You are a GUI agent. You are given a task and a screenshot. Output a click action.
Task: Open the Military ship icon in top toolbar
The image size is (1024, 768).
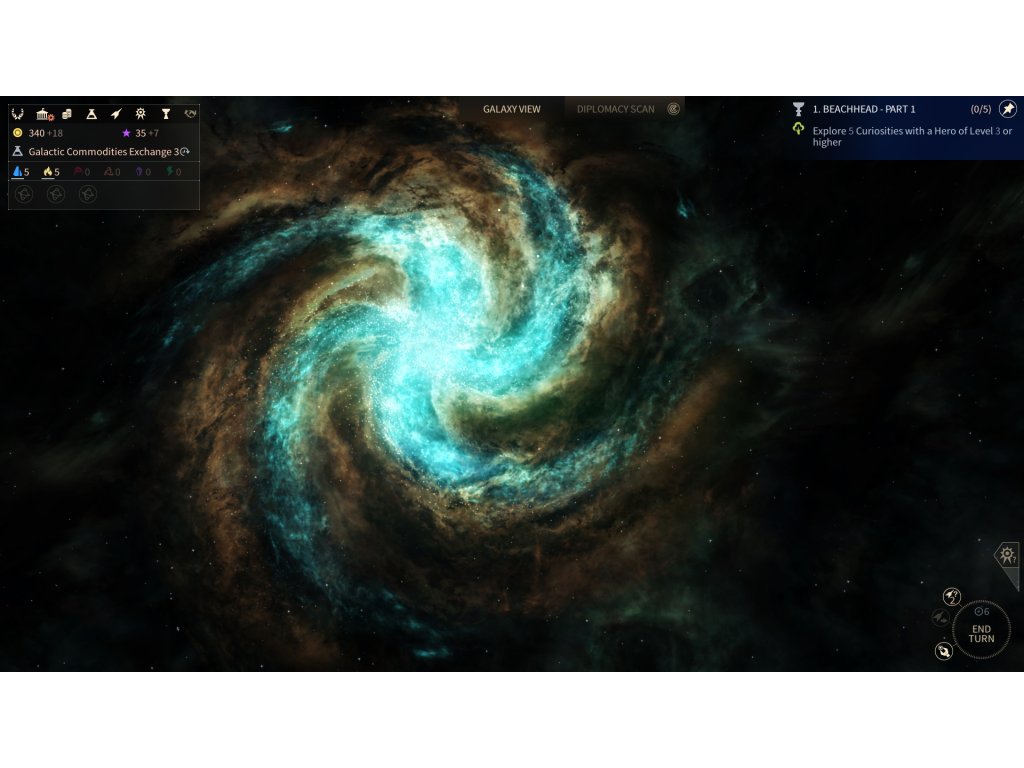(x=116, y=114)
